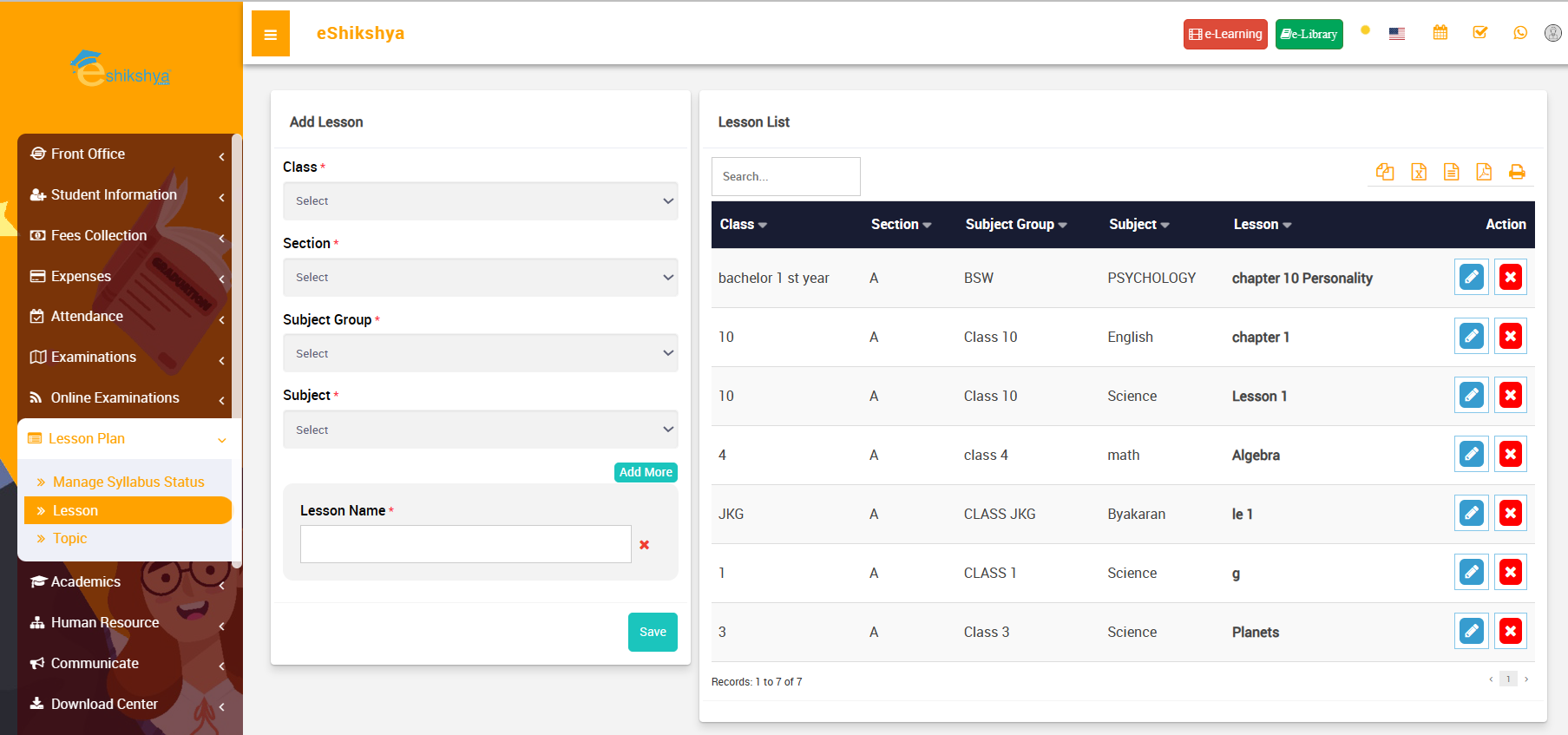The width and height of the screenshot is (1568, 735).
Task: Print the lesson list
Action: point(1517,172)
